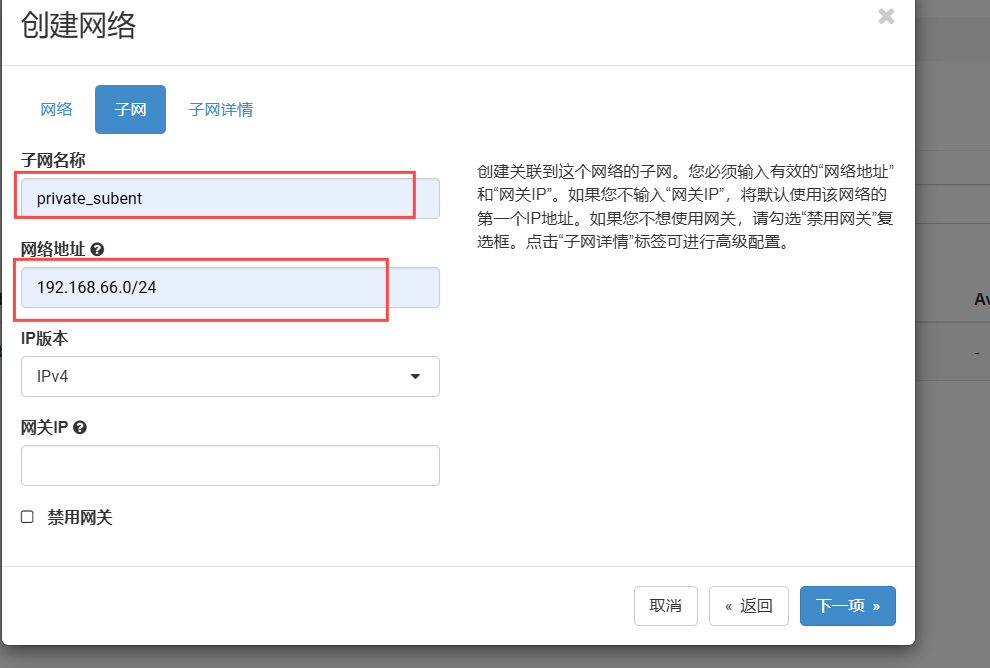Focus the 子网名称 field containing private_subent
Image resolution: width=990 pixels, height=668 pixels.
[x=230, y=198]
